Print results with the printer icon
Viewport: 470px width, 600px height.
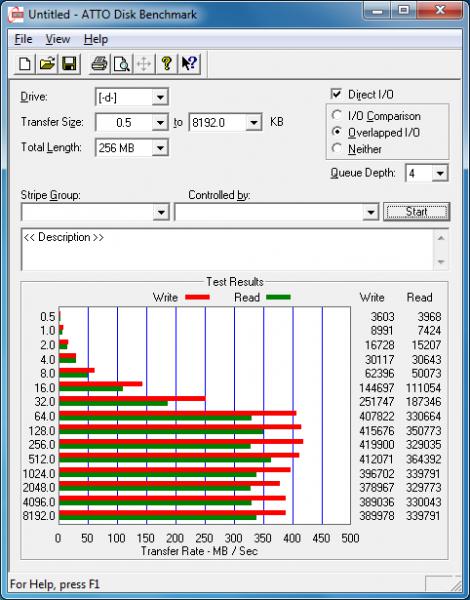pyautogui.click(x=99, y=64)
